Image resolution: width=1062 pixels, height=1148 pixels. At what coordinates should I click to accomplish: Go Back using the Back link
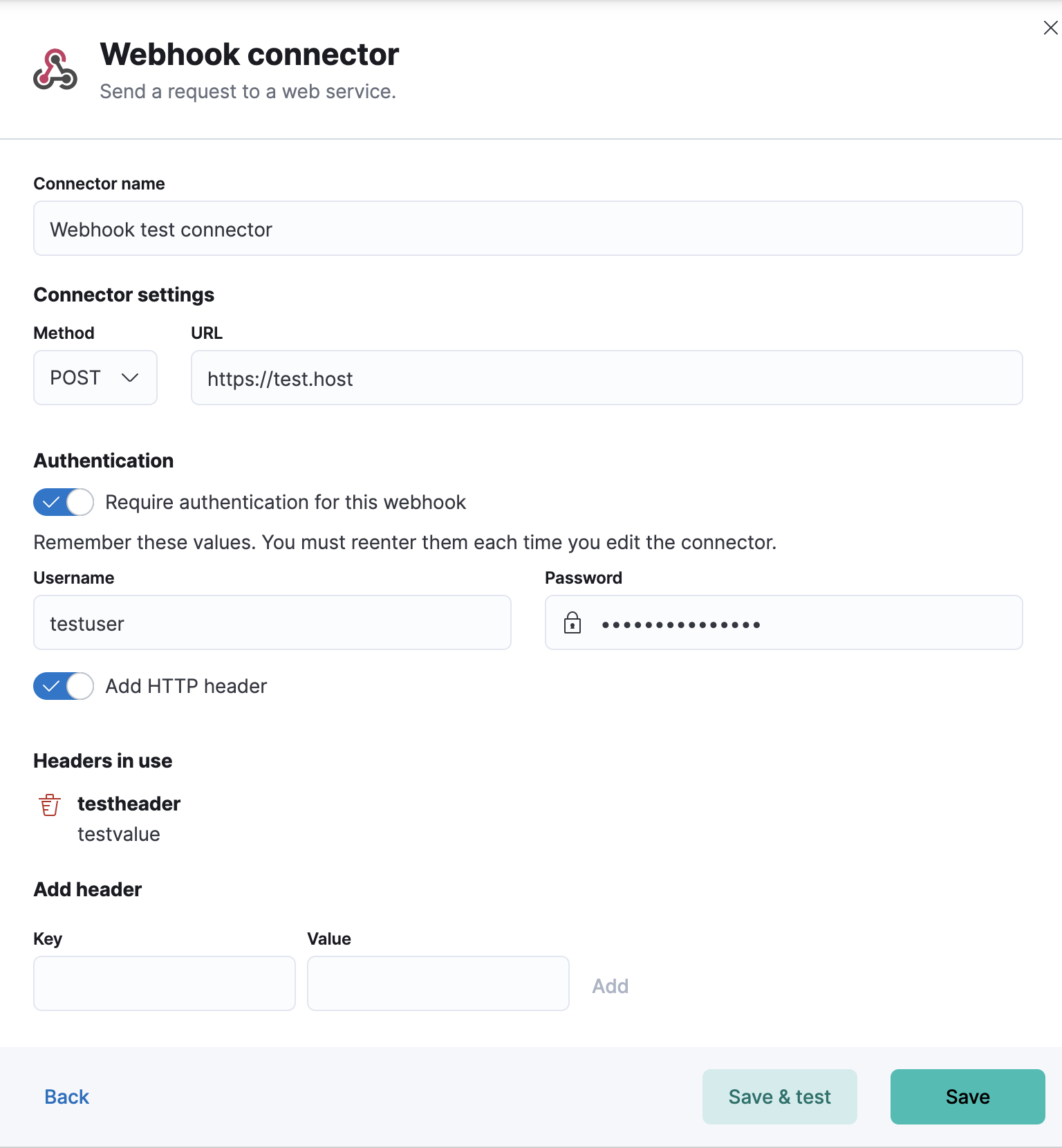pos(66,1096)
